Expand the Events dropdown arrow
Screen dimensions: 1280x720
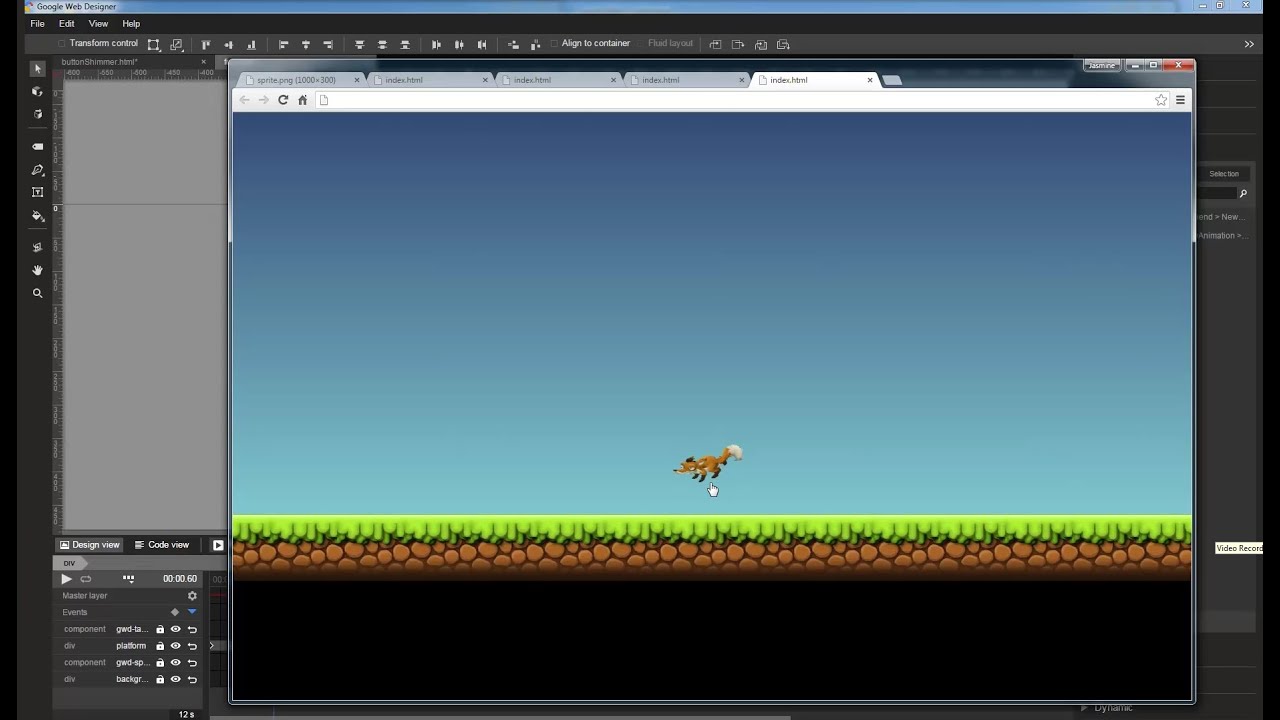(192, 612)
